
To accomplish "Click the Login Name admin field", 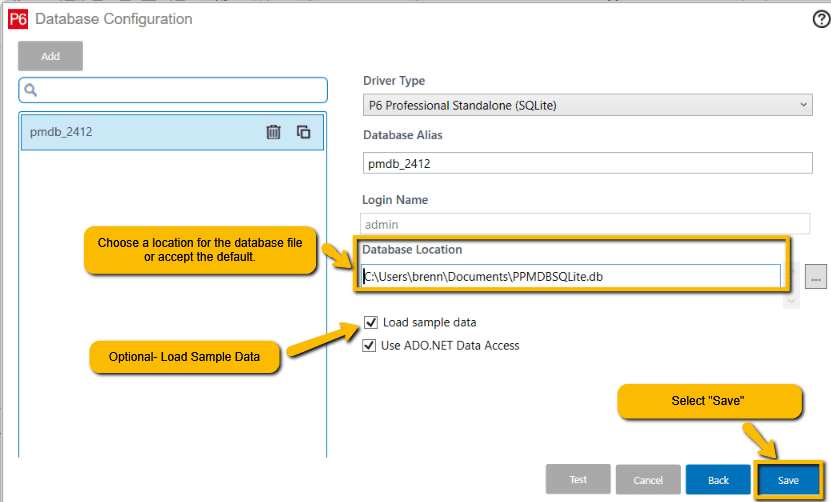I will pos(587,225).
